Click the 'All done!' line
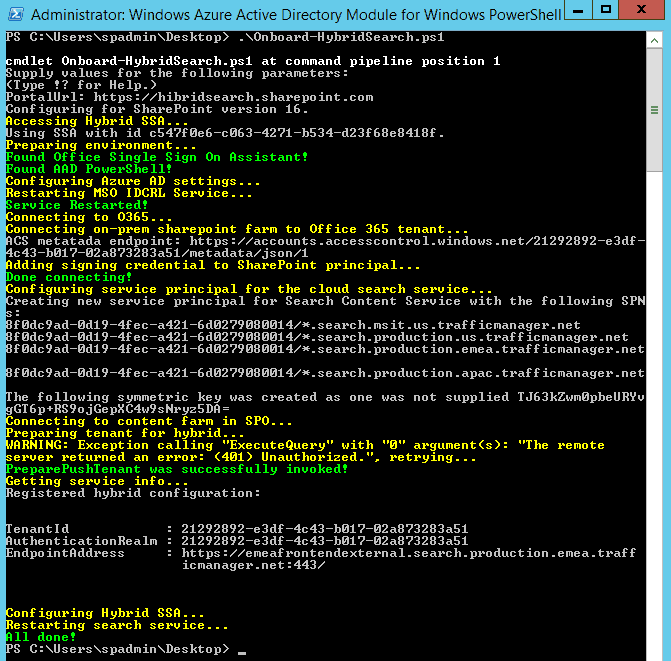This screenshot has height=661, width=671. pos(41,637)
